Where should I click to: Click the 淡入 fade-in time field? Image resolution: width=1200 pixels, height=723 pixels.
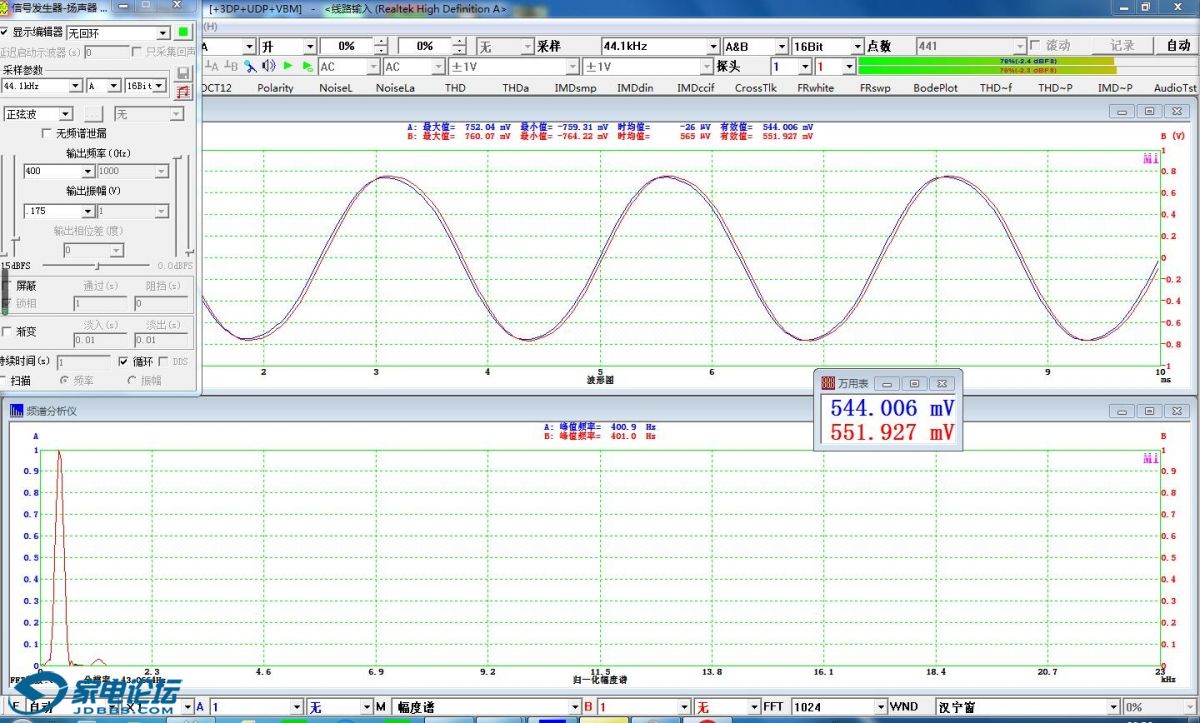pos(101,340)
